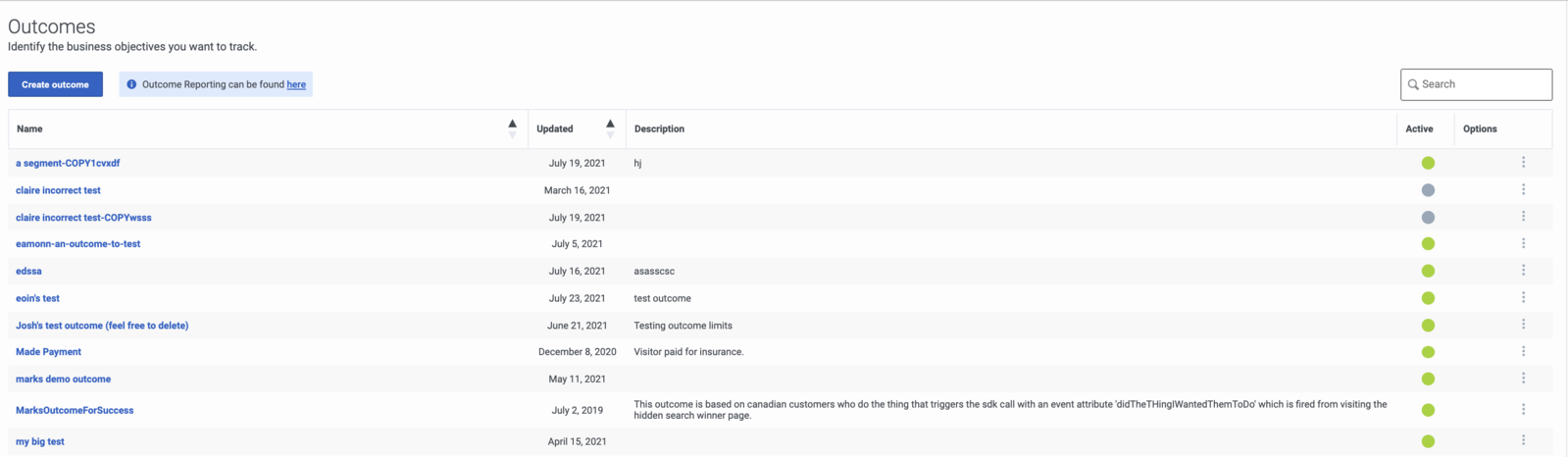Open options menu for Made Payment
Viewport: 1568px width, 457px height.
tap(1523, 351)
